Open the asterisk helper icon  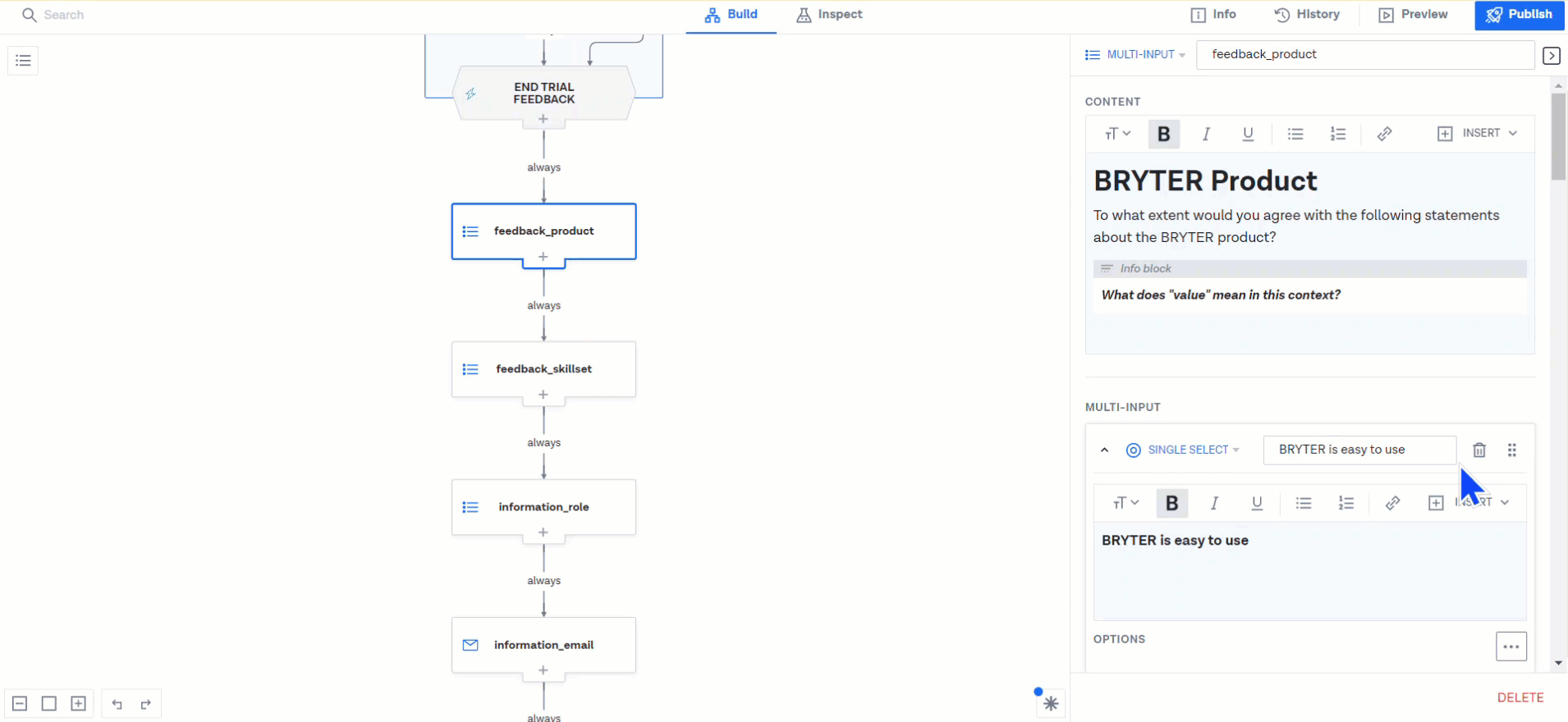(1051, 704)
